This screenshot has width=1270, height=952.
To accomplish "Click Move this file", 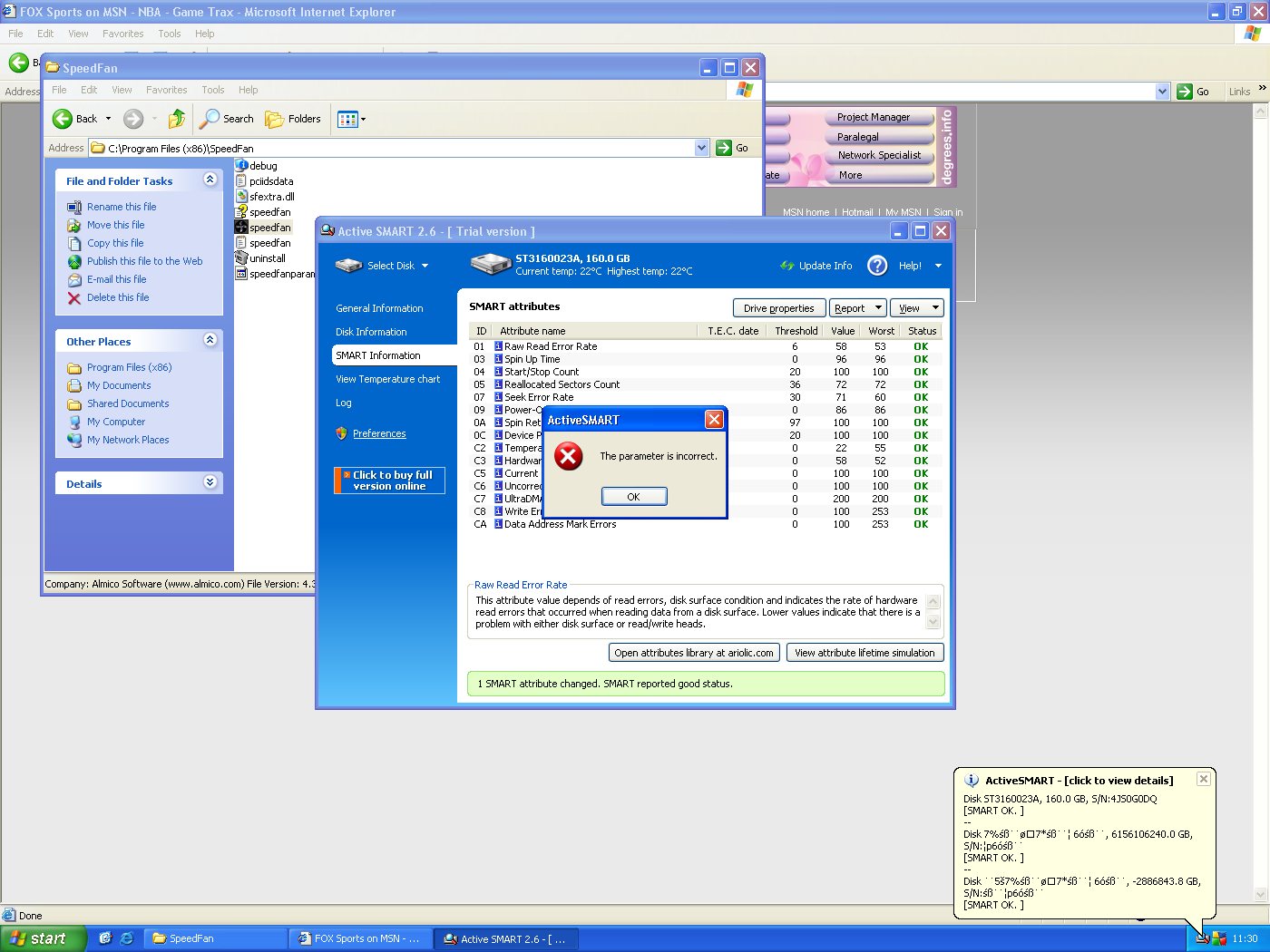I will 116,225.
